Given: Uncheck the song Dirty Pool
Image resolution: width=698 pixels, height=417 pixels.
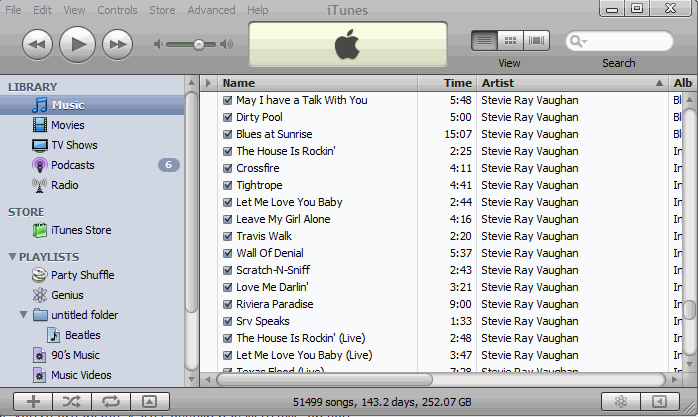Looking at the screenshot, I should click(x=228, y=117).
